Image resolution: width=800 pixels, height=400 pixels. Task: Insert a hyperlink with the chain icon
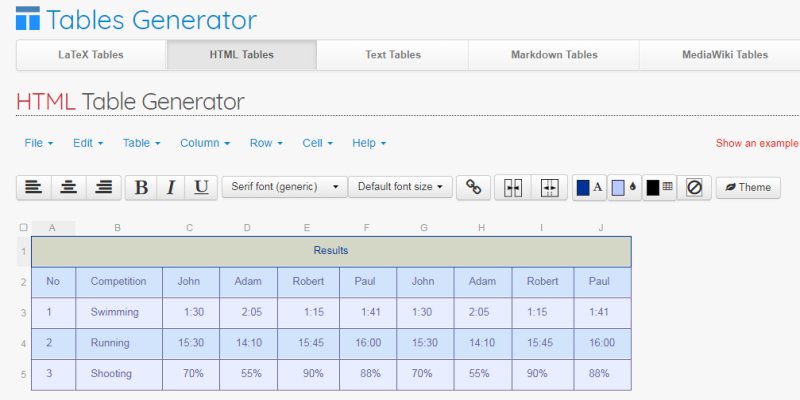point(473,187)
